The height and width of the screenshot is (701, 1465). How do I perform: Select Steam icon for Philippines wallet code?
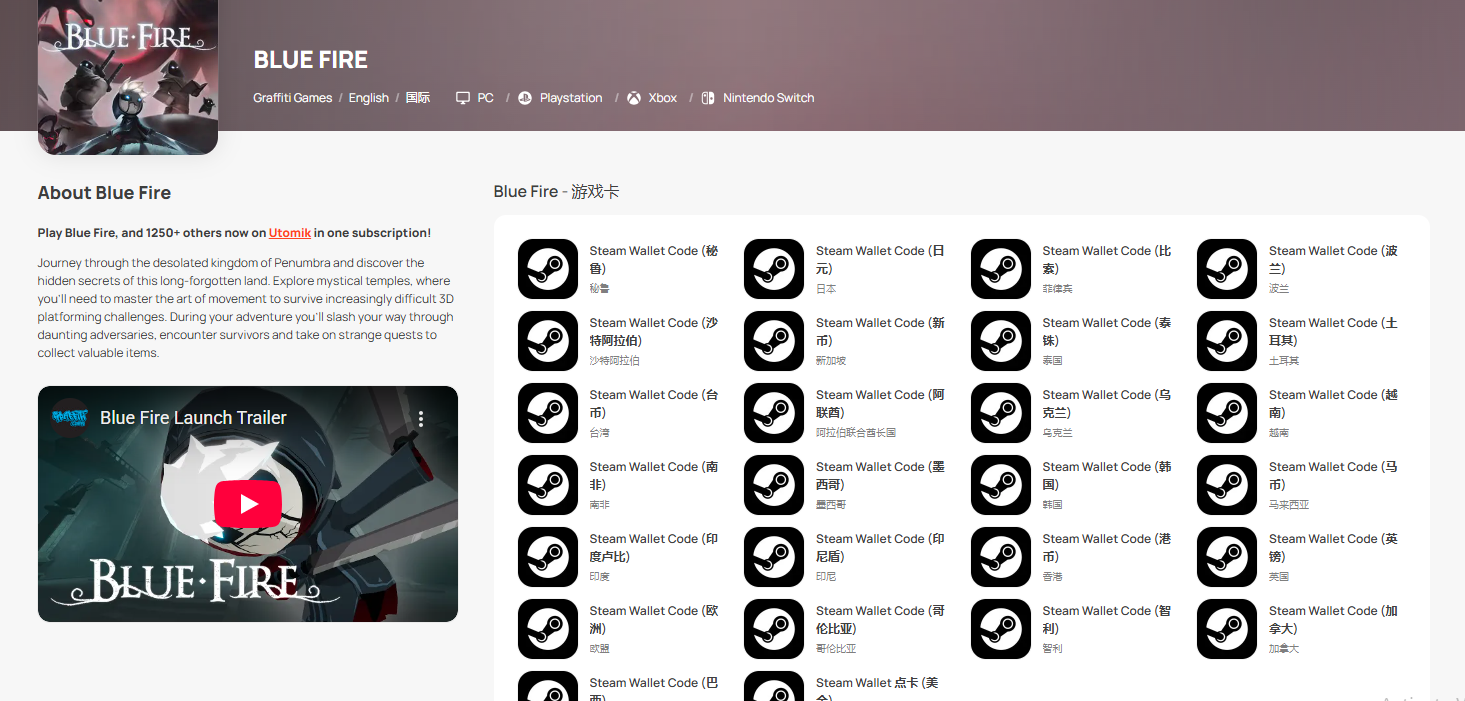point(1001,269)
